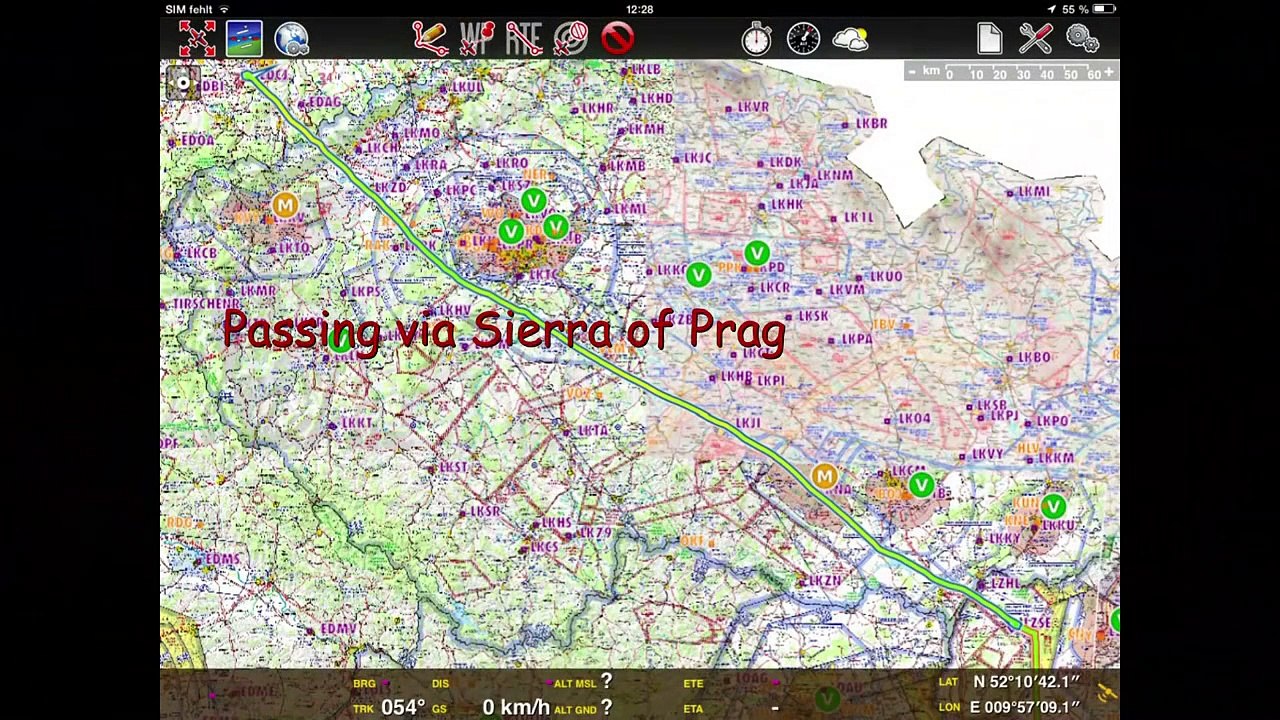This screenshot has width=1280, height=720.
Task: Tap the ALT MSL readout
Action: [x=583, y=682]
